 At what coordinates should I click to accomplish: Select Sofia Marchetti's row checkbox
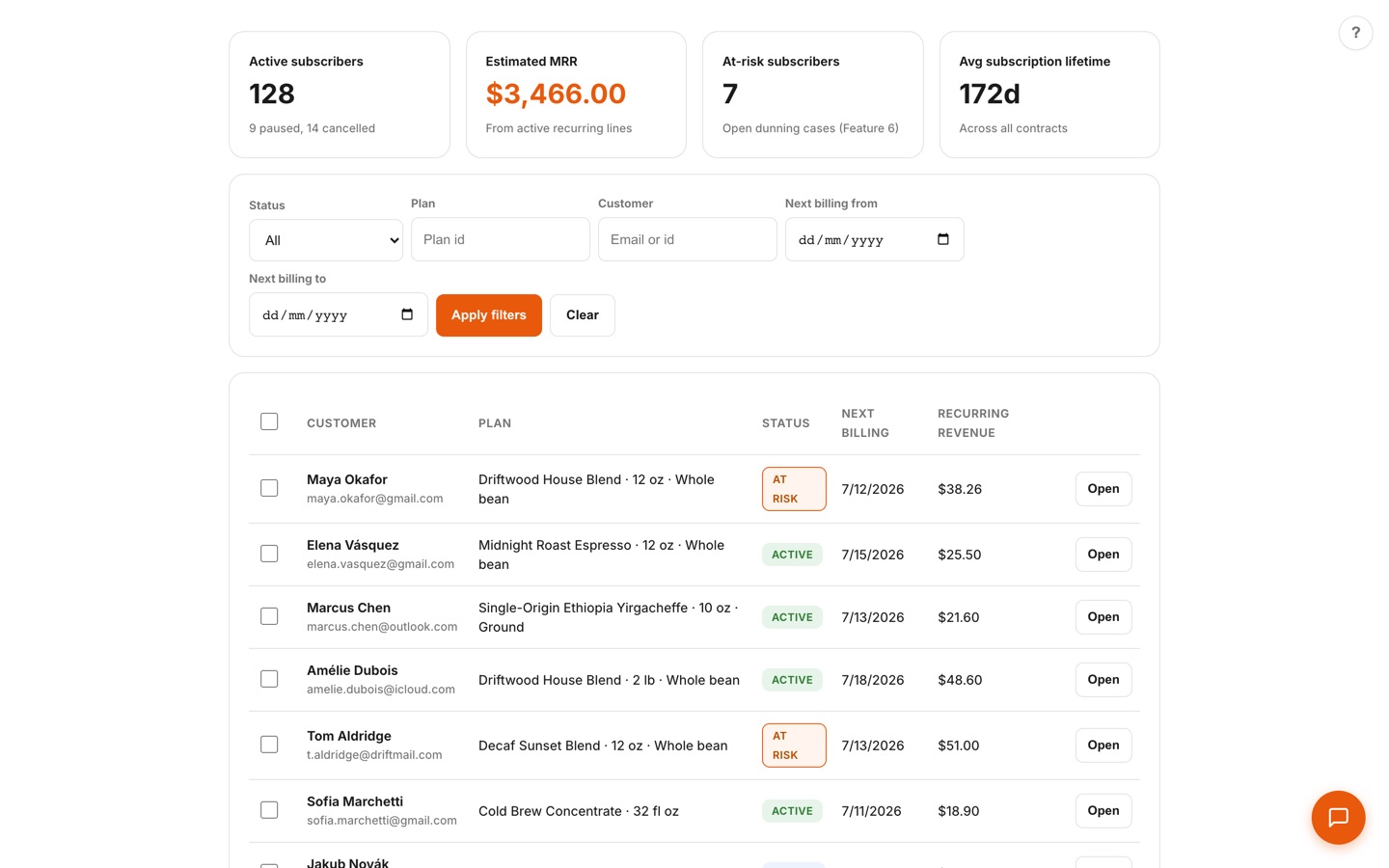coord(269,810)
